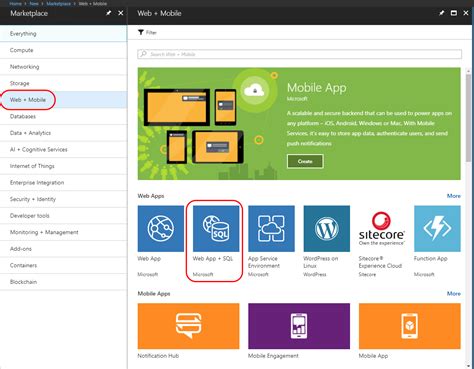The width and height of the screenshot is (474, 369).
Task: Open Internet of Things category
Action: pyautogui.click(x=64, y=166)
